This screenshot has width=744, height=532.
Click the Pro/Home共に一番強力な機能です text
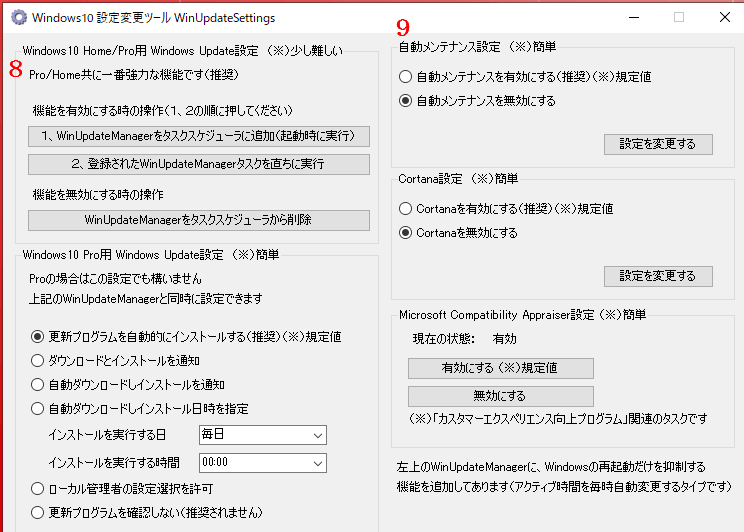(134, 75)
